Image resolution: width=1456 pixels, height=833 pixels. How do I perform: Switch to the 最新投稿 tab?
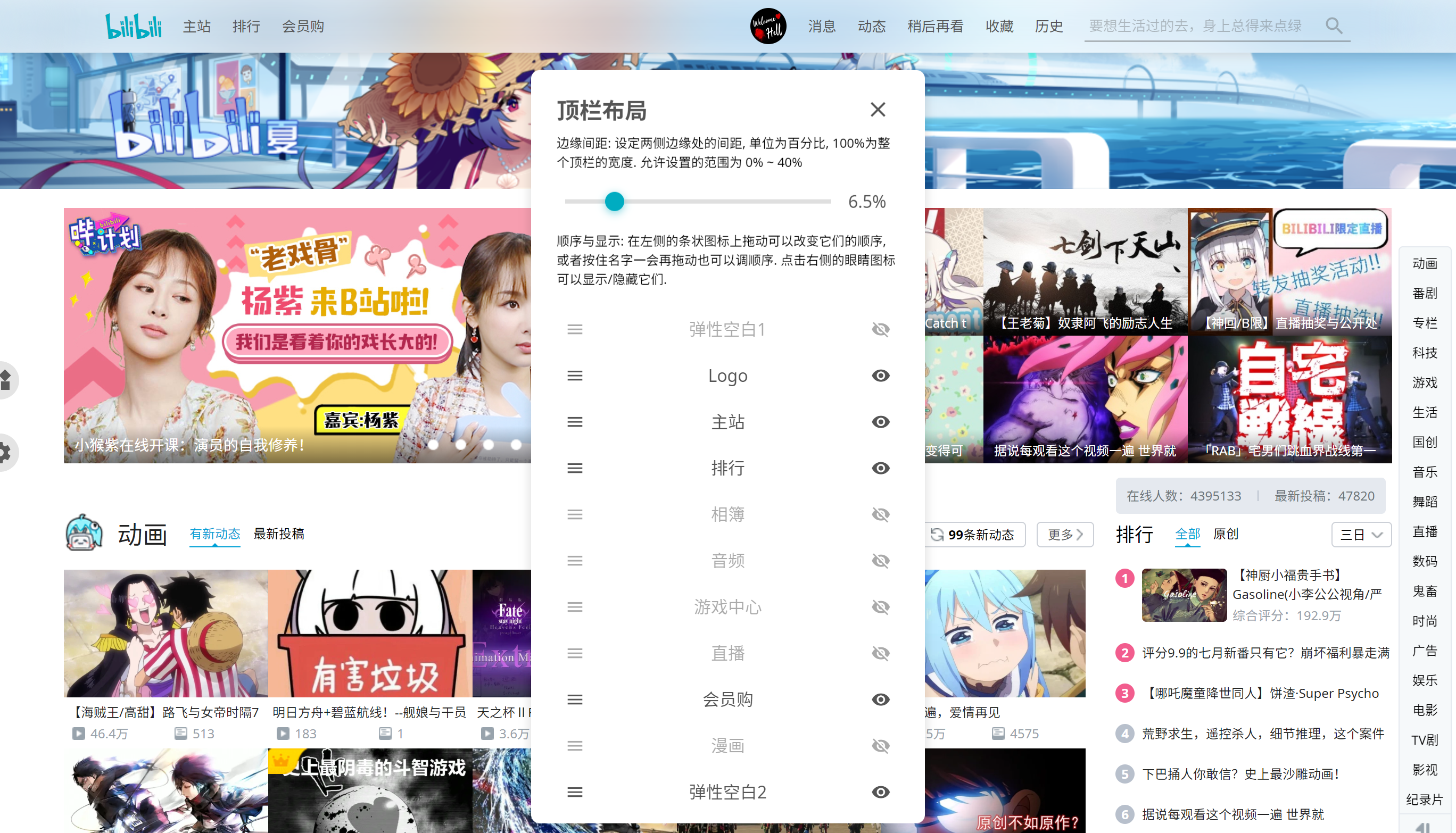pos(279,534)
